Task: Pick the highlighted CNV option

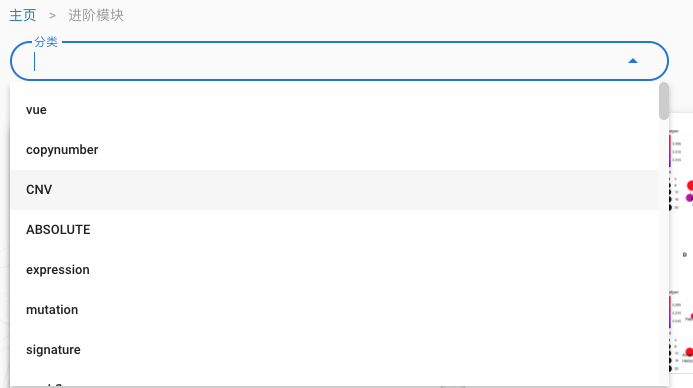Action: 334,190
